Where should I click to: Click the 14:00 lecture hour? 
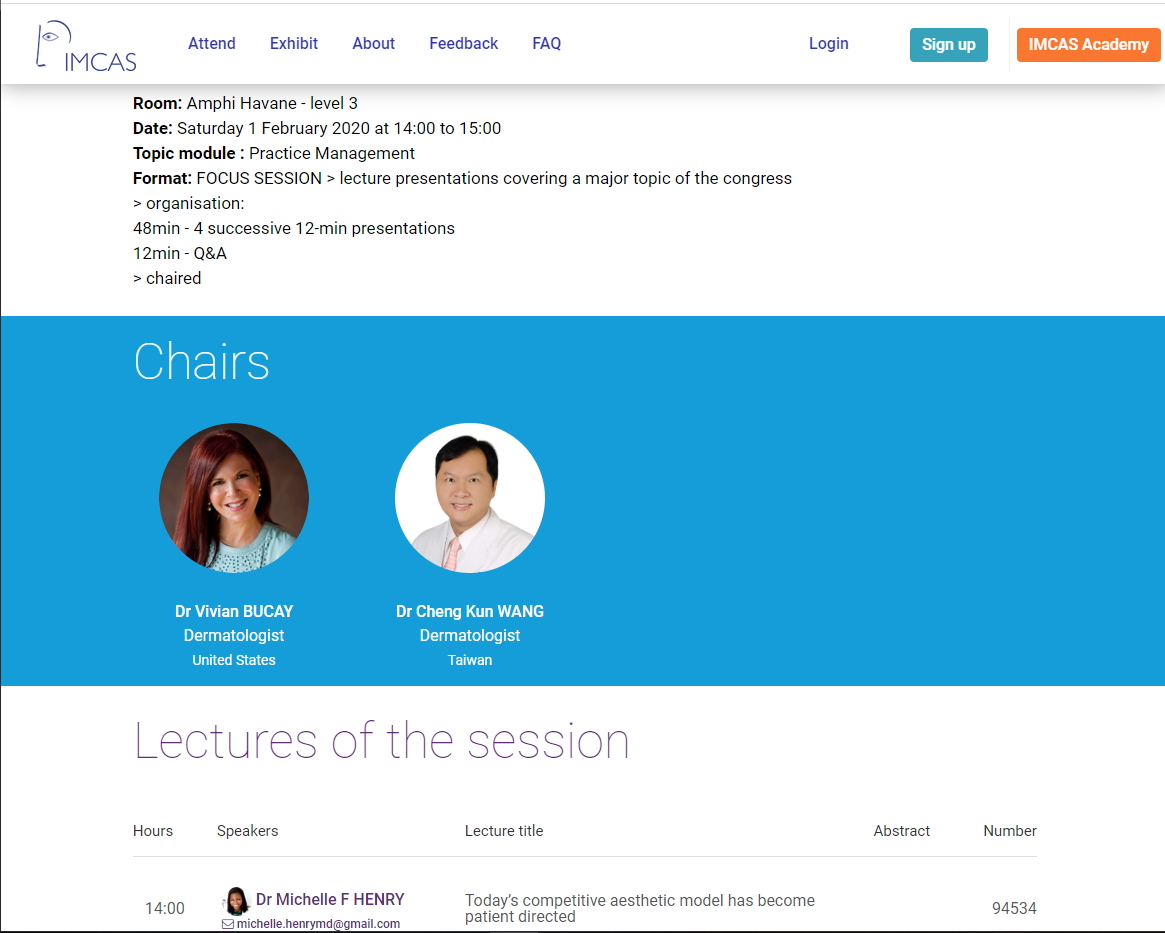click(x=165, y=908)
